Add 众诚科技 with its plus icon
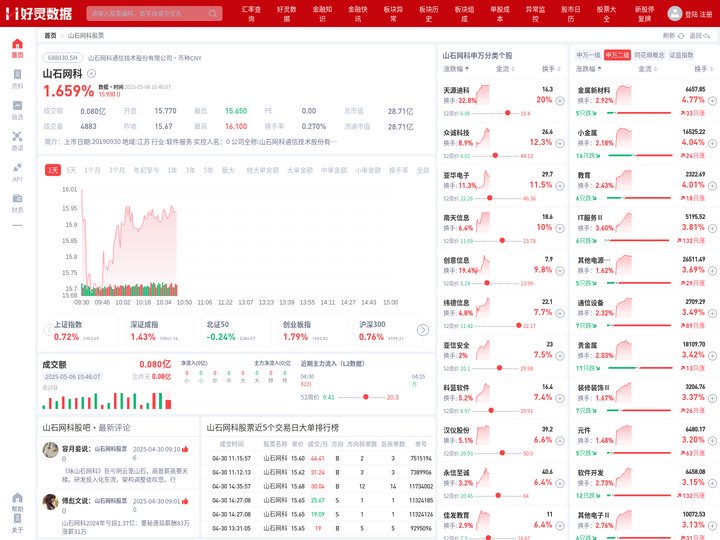The image size is (720, 540). 560,143
